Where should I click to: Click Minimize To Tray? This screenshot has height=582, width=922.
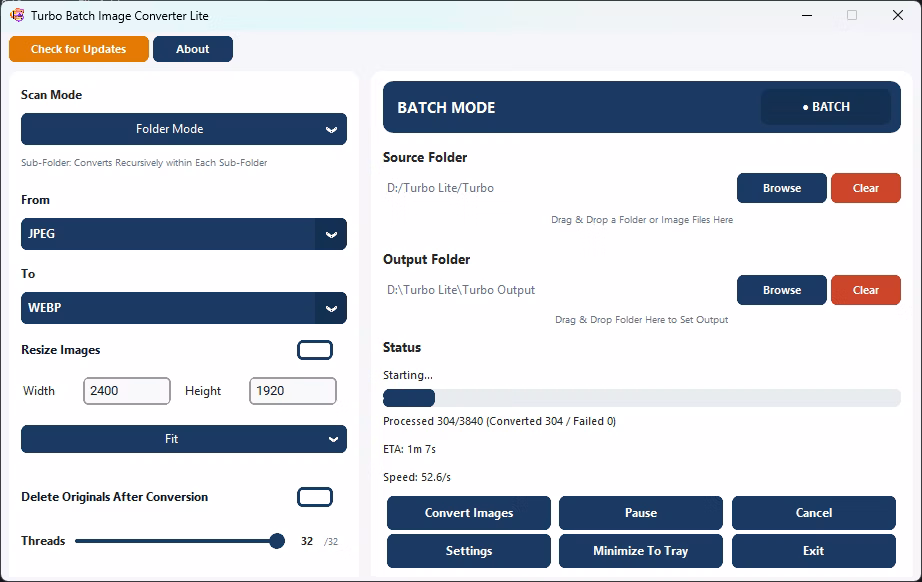pyautogui.click(x=640, y=551)
